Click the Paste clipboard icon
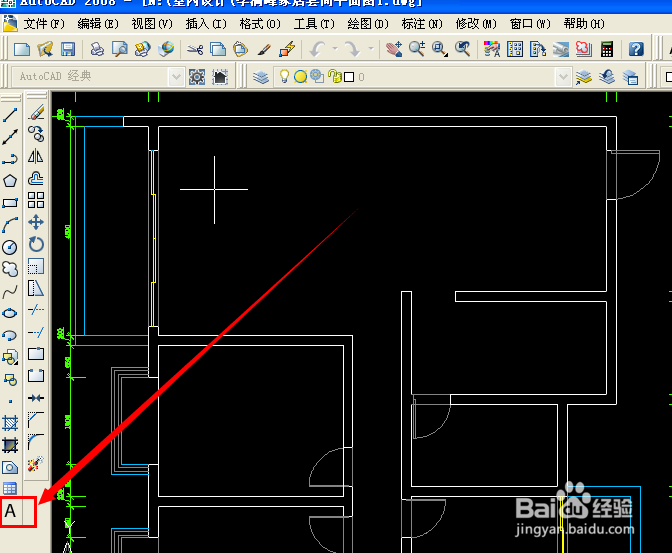Viewport: 672px width, 553px height. (x=240, y=49)
